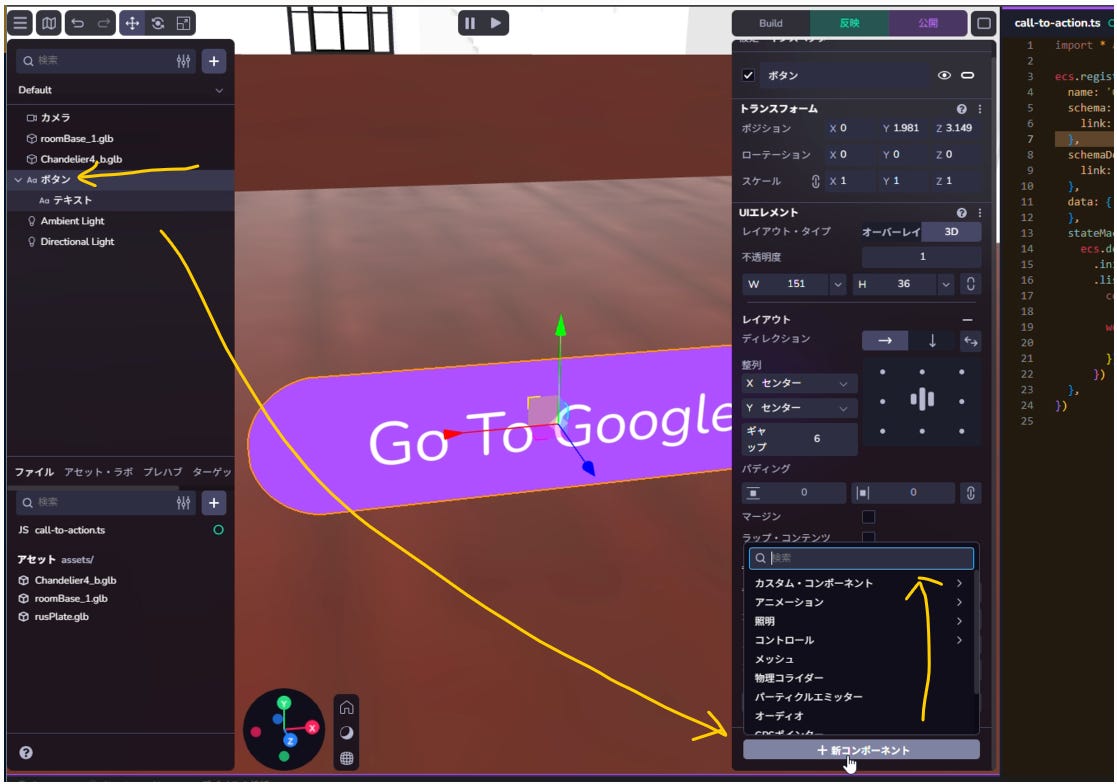The height and width of the screenshot is (784, 1117).
Task: Choose 物理コライダー component
Action: (860, 678)
